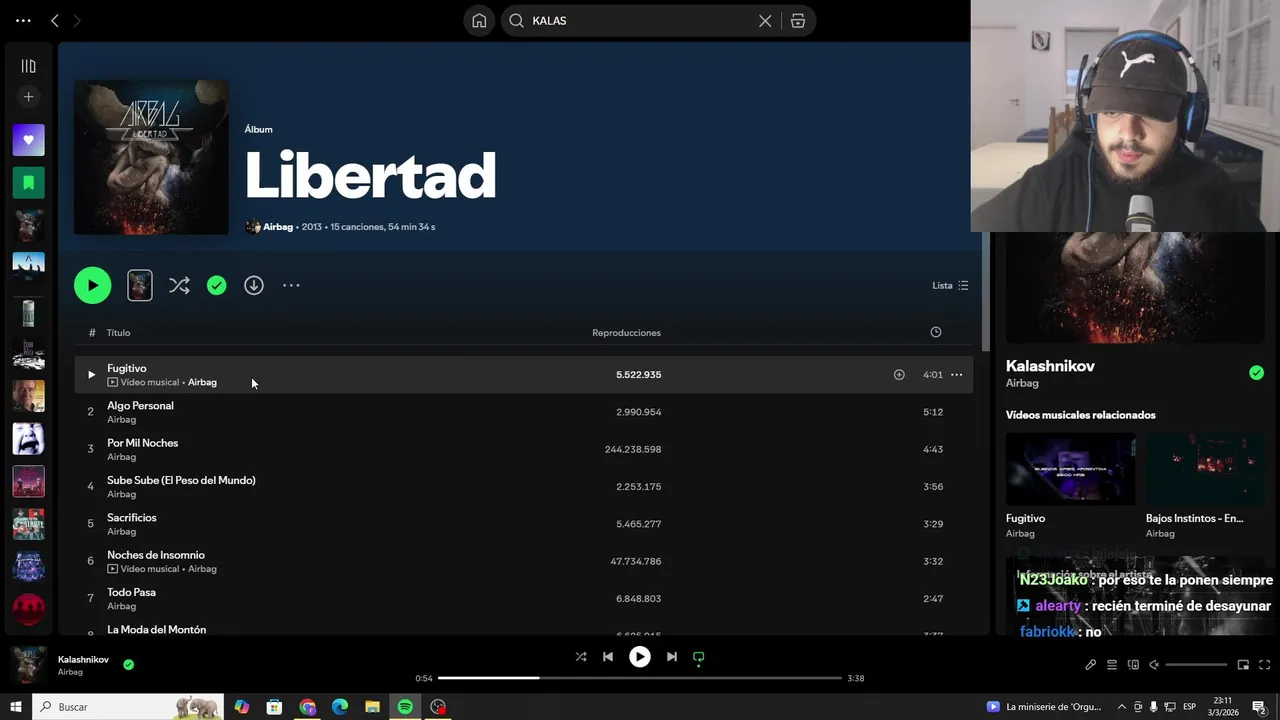Screen dimensions: 1280x720
Task: Open Spotify from the taskbar
Action: tap(405, 707)
